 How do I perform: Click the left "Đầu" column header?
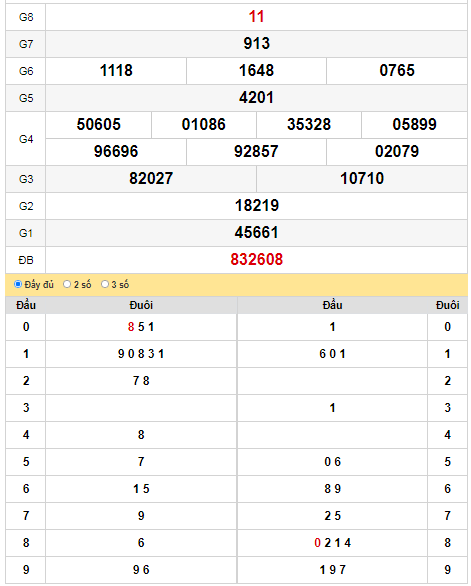26,305
